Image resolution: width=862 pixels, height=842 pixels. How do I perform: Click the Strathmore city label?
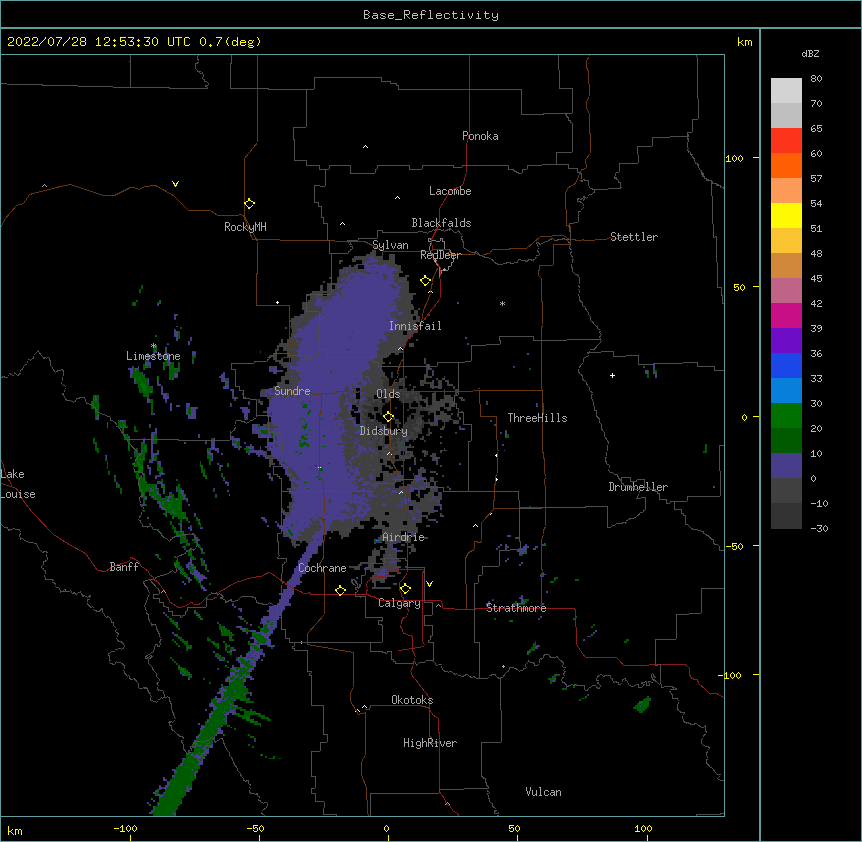(x=516, y=608)
